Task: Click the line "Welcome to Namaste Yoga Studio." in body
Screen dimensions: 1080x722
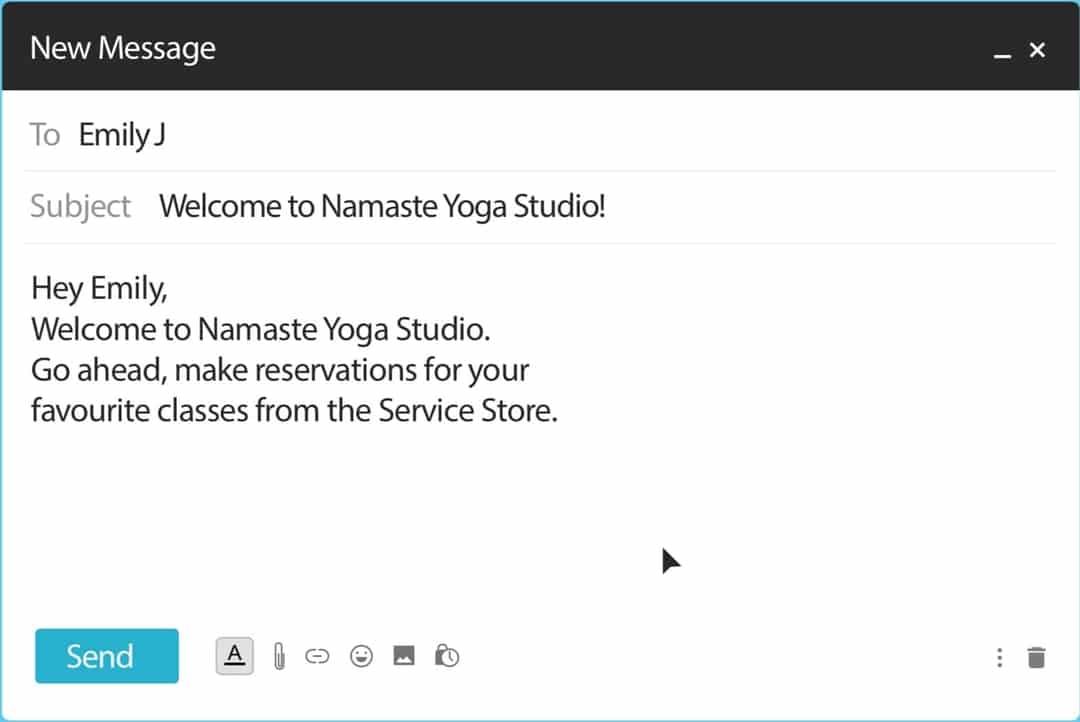Action: (x=260, y=329)
